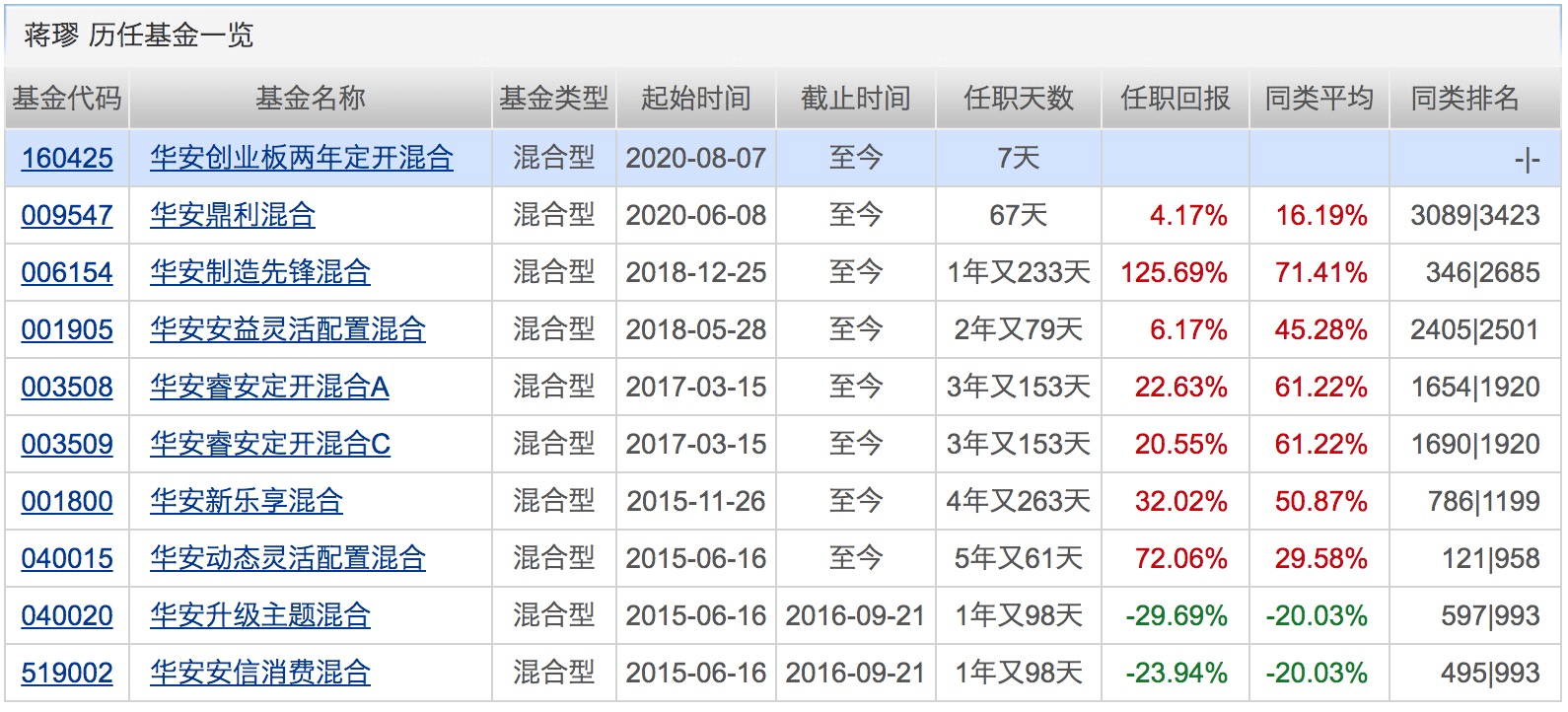The height and width of the screenshot is (712, 1568).
Task: Select return value 32.02%
Action: coord(1181,501)
